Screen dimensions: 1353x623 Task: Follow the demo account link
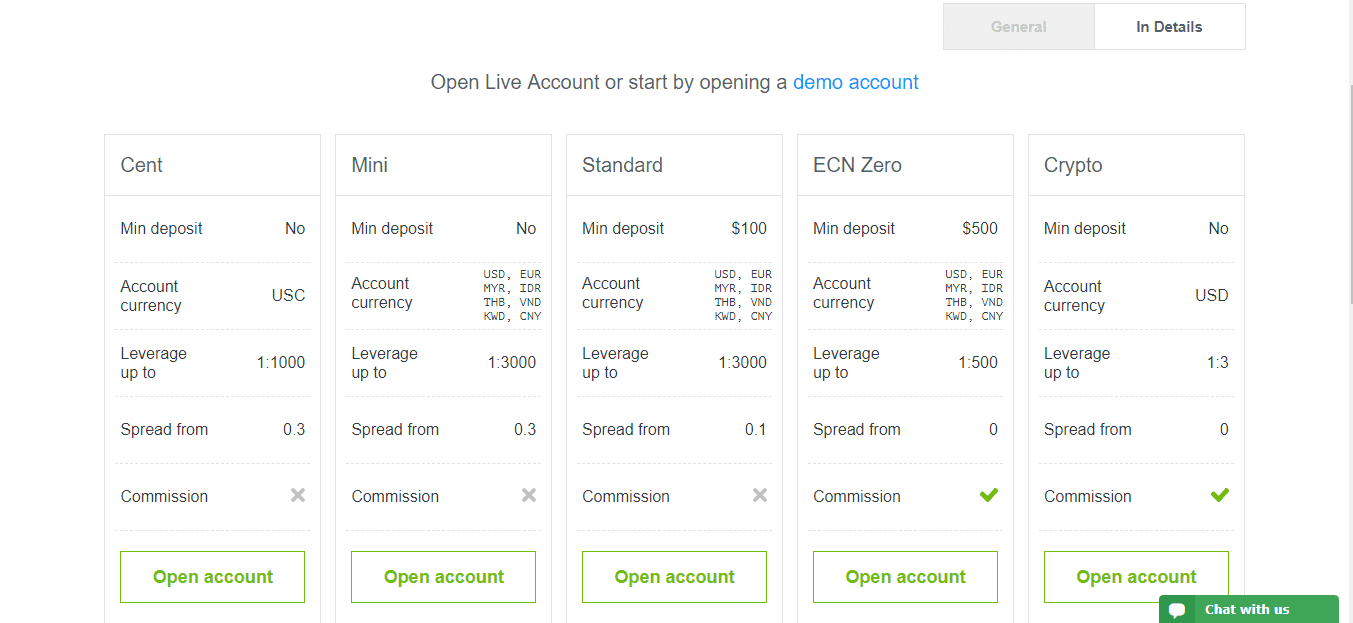click(x=855, y=82)
